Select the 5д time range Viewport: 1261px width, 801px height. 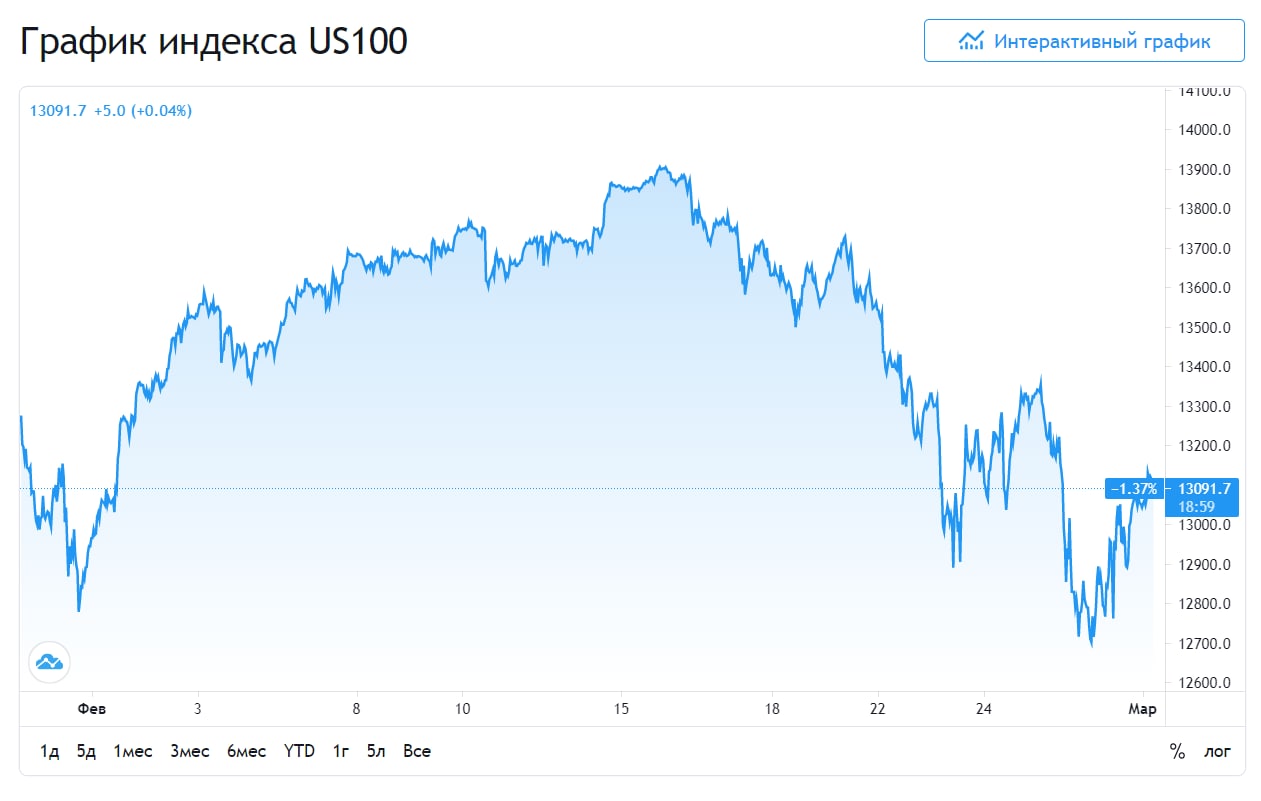pos(86,751)
